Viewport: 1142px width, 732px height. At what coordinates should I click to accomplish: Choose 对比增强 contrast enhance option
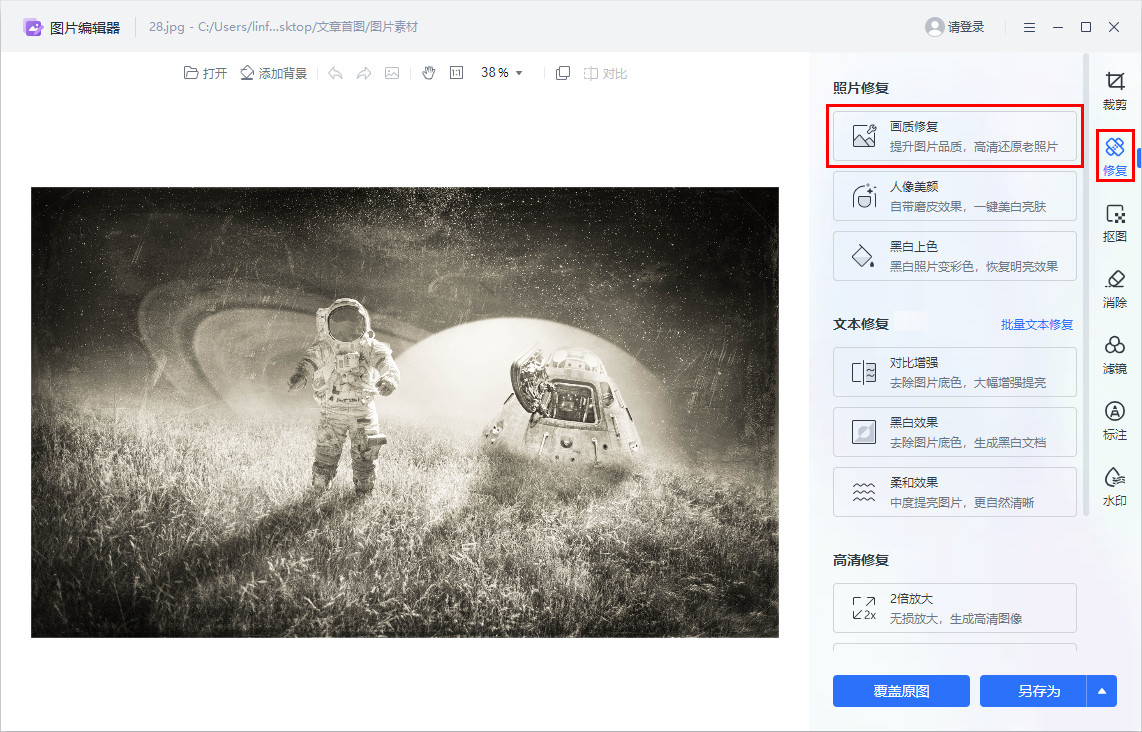pos(954,372)
